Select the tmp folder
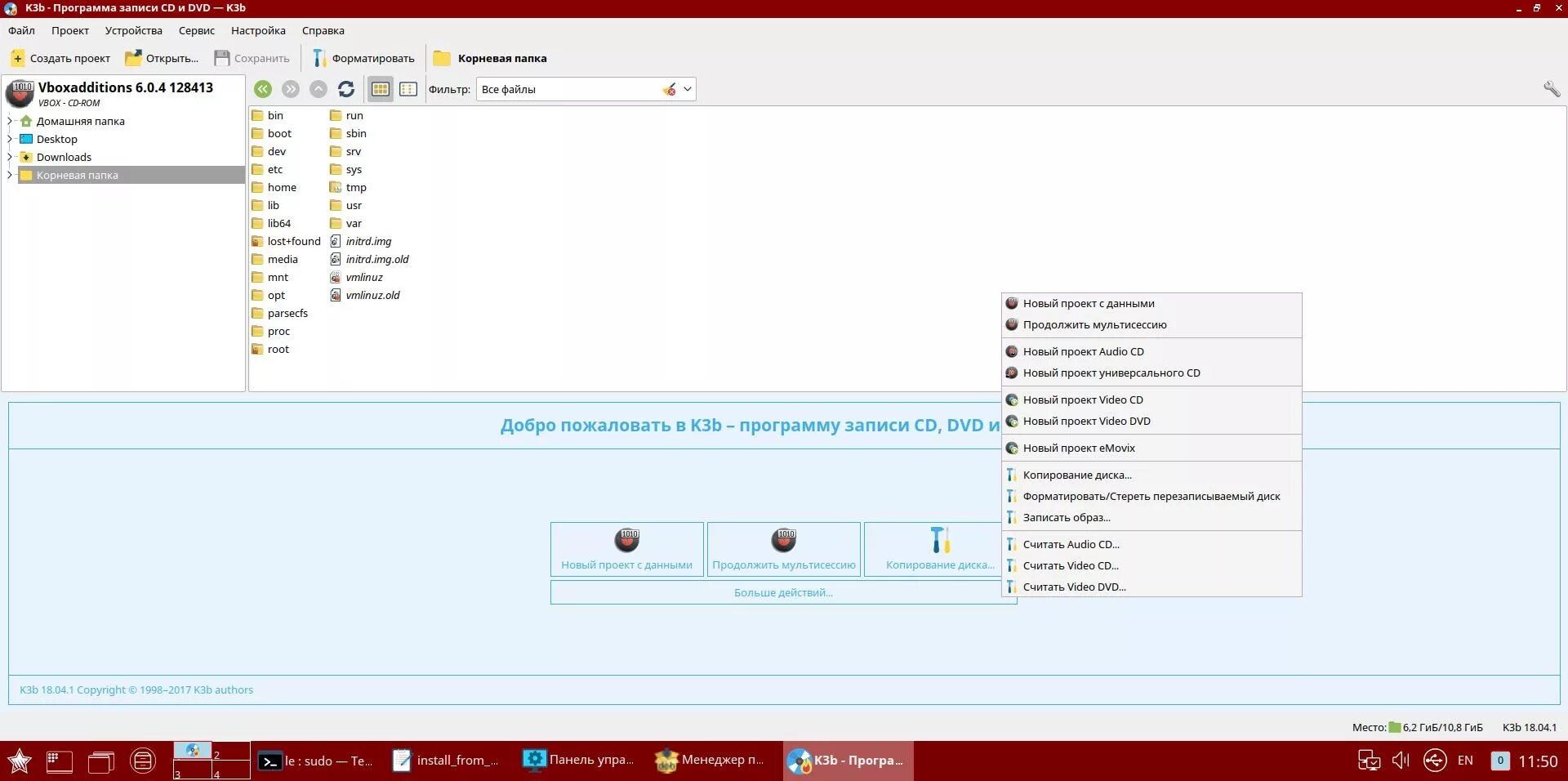The height and width of the screenshot is (781, 1568). point(349,187)
